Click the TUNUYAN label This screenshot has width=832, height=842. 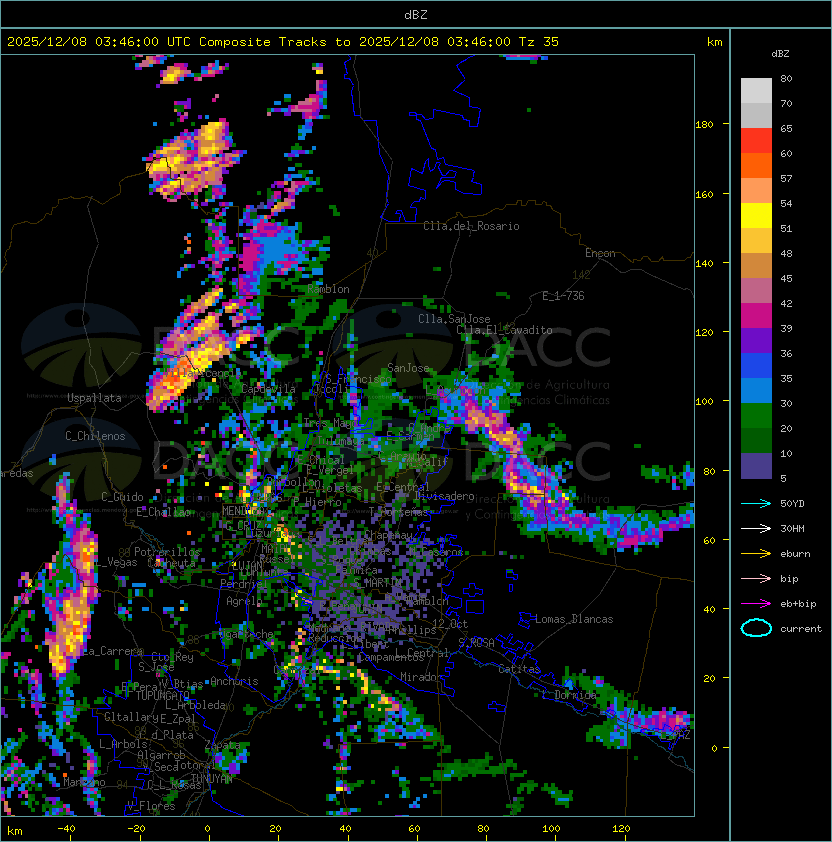[212, 779]
